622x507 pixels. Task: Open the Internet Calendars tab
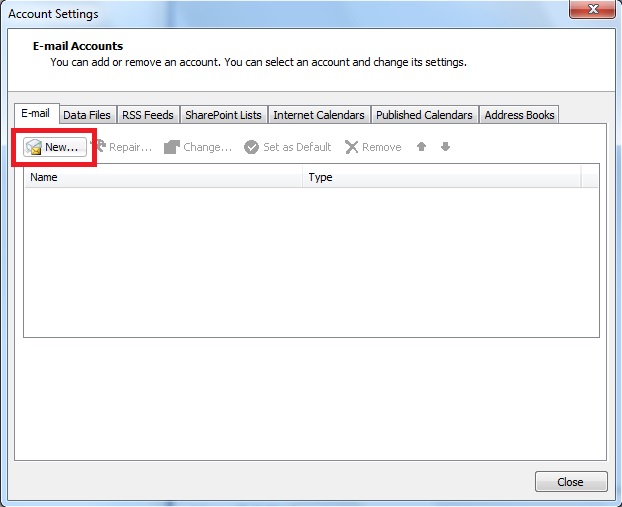pyautogui.click(x=319, y=115)
